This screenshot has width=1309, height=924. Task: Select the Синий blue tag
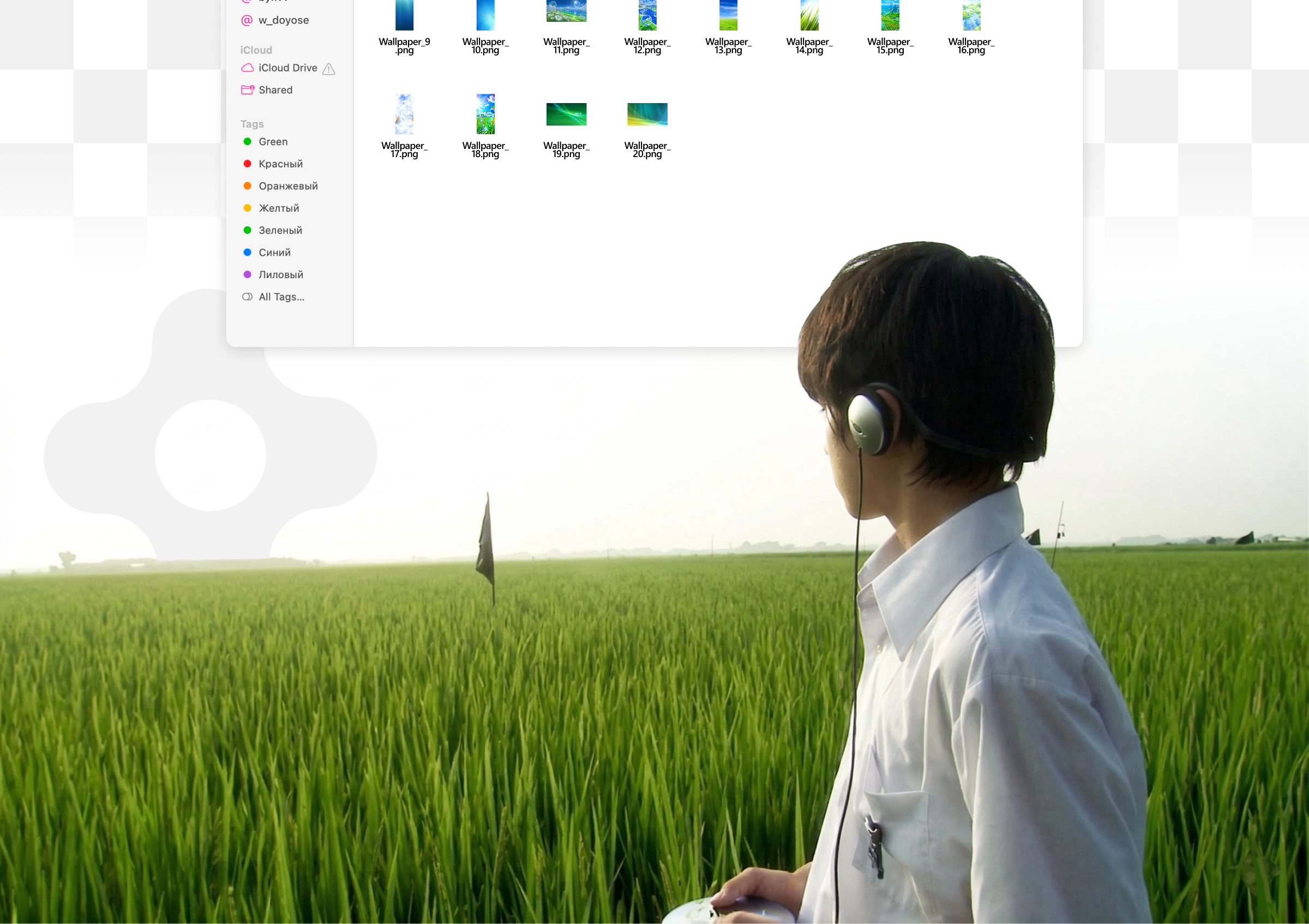(274, 253)
